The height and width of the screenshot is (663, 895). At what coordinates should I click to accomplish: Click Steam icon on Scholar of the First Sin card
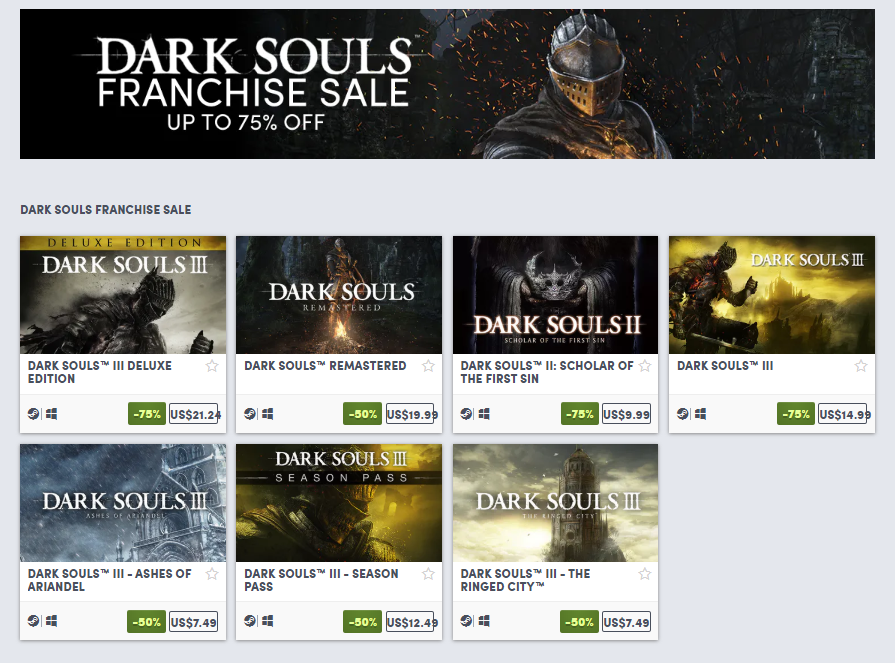(x=466, y=413)
